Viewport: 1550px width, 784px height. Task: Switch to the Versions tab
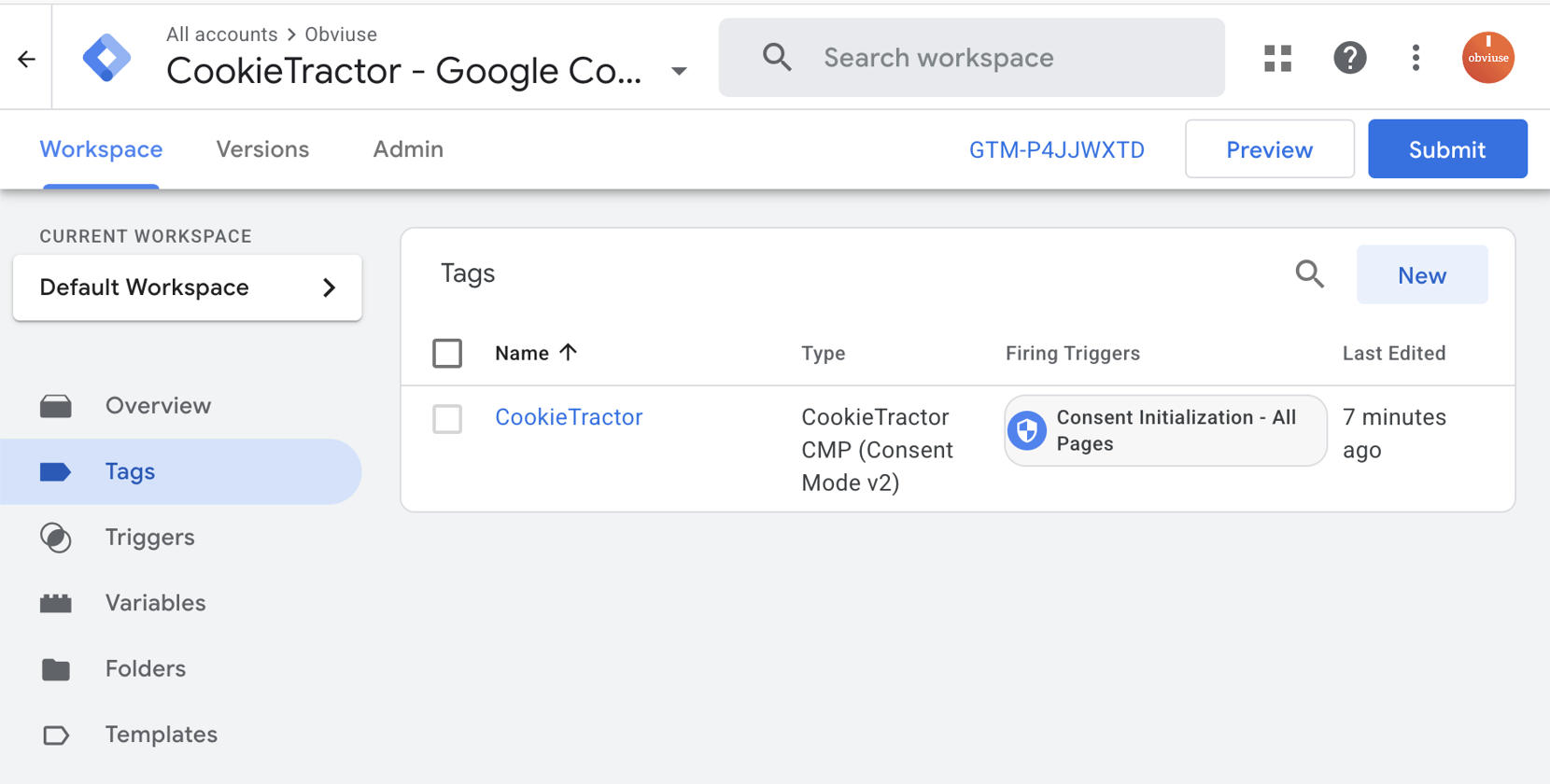[x=262, y=149]
